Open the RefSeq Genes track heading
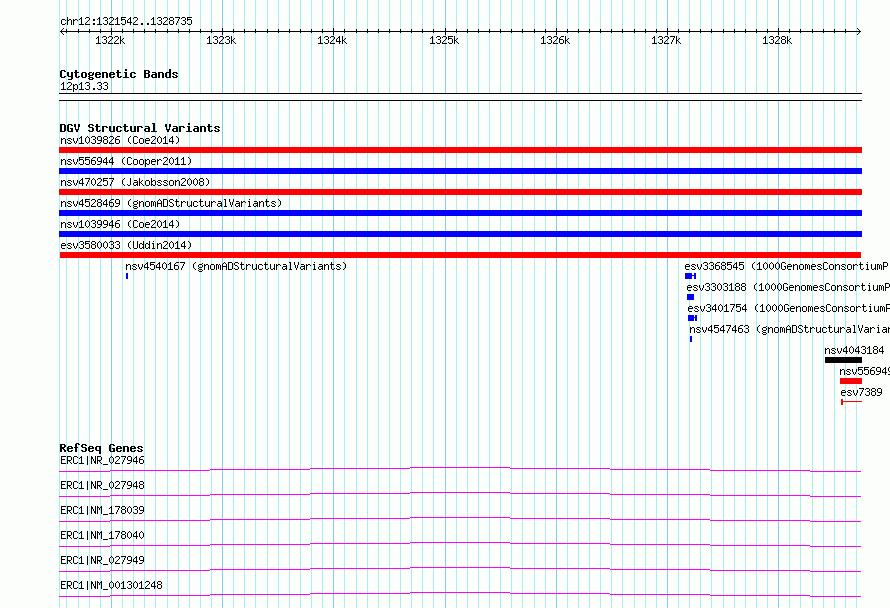 point(101,448)
